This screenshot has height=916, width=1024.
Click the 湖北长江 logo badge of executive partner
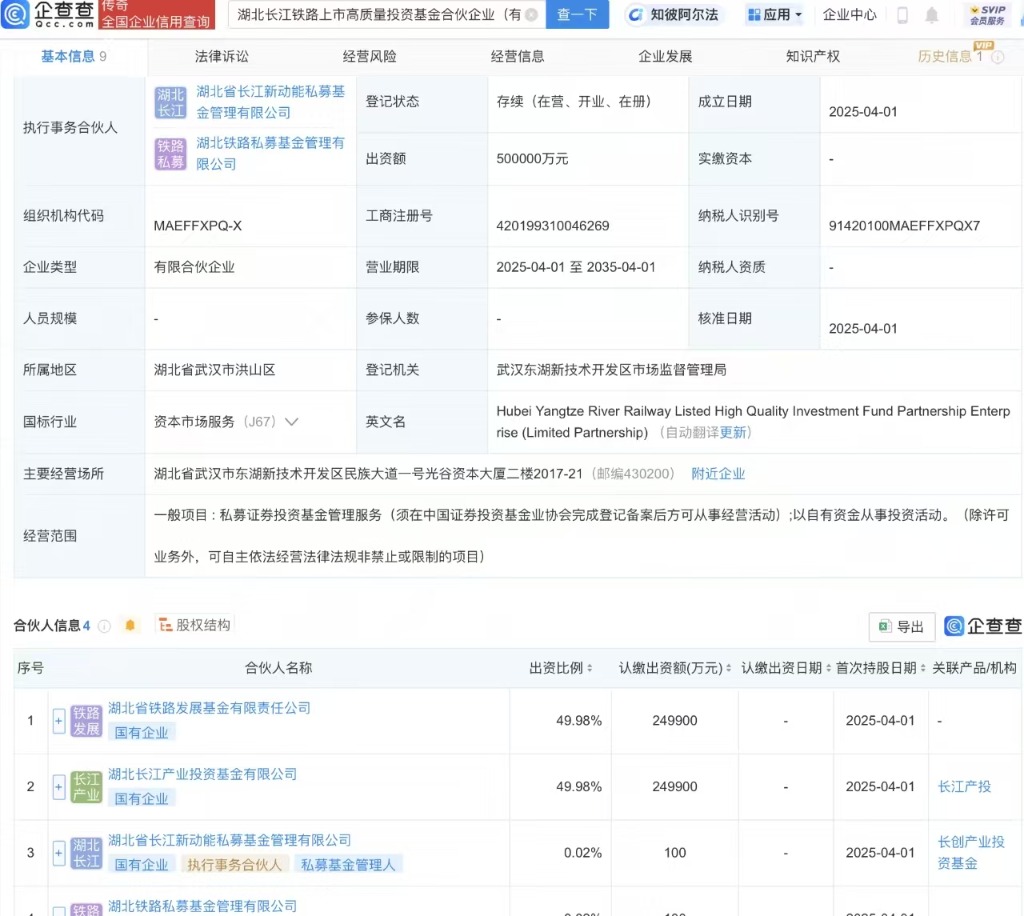(x=170, y=102)
